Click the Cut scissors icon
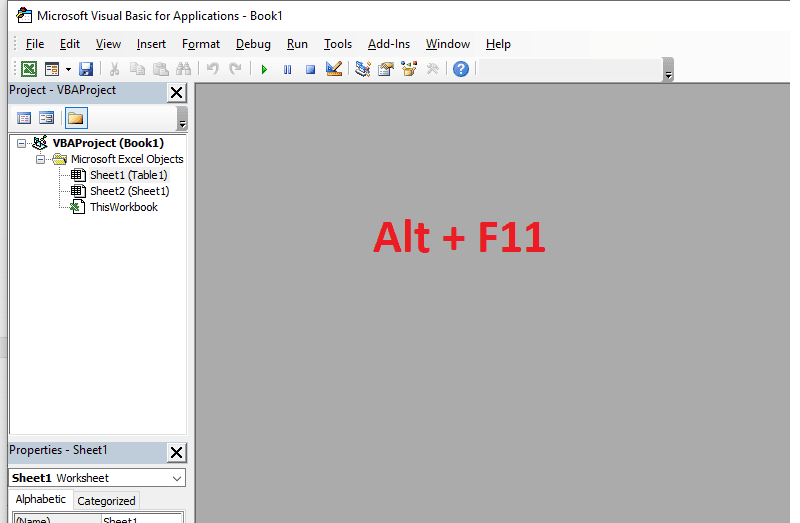 click(x=114, y=69)
